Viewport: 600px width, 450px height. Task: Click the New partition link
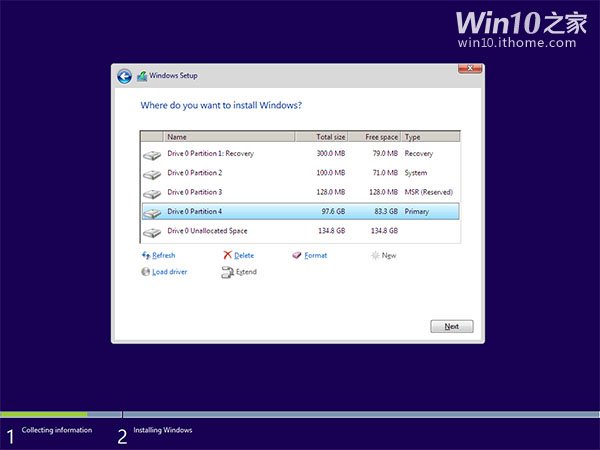[x=389, y=255]
